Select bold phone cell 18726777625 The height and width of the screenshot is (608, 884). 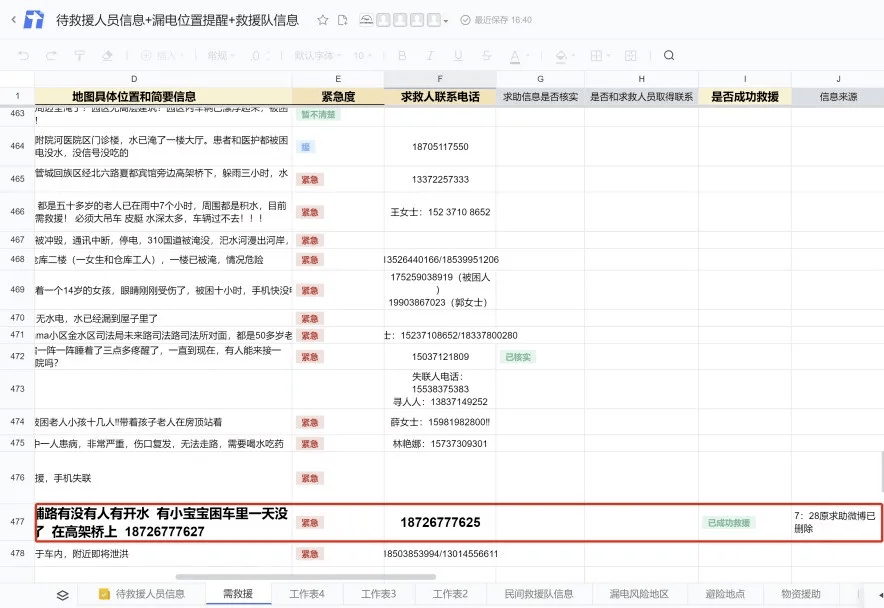click(440, 523)
